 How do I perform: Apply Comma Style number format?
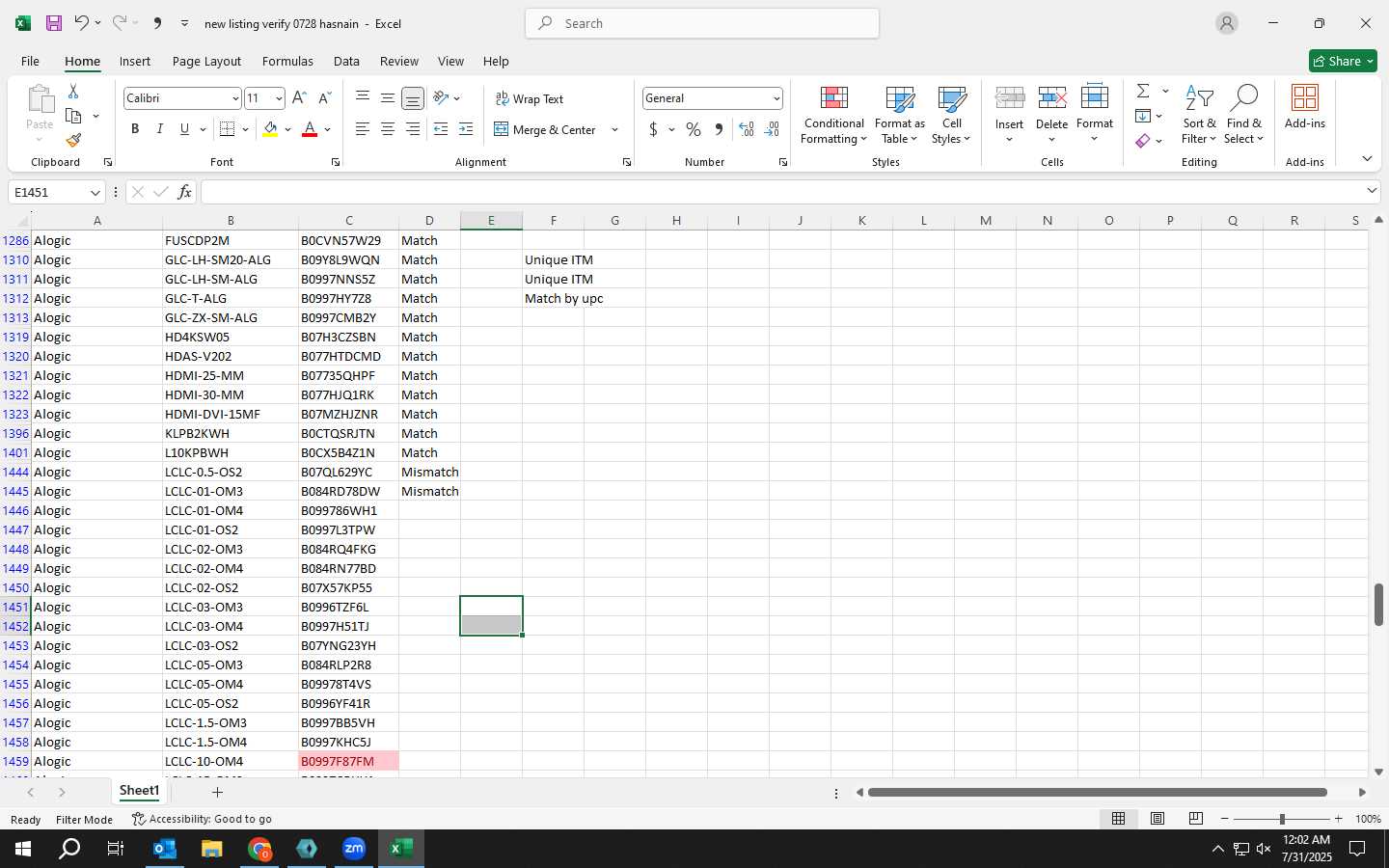[719, 129]
